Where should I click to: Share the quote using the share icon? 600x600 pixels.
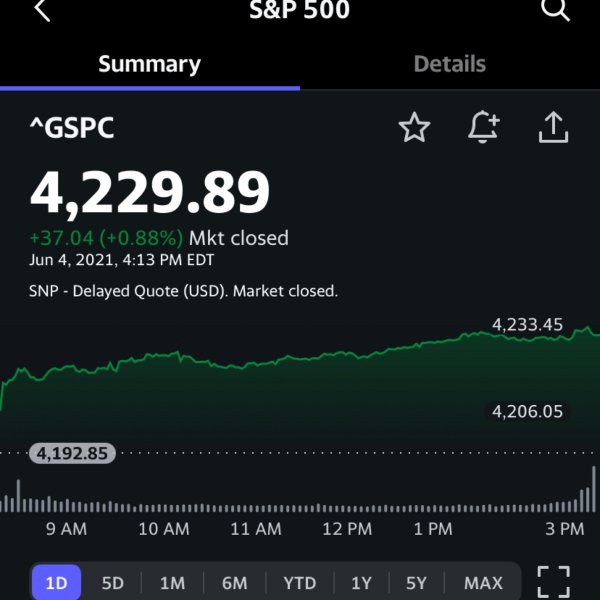(x=553, y=127)
